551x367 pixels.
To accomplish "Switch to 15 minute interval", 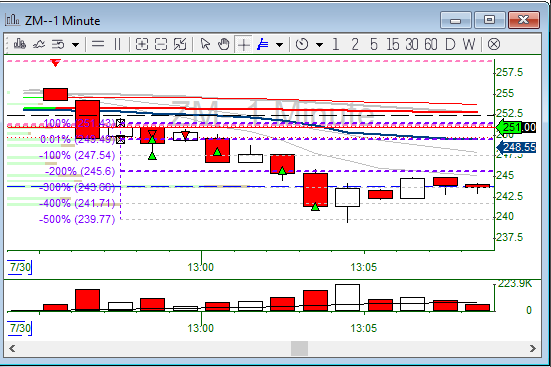I will point(393,44).
